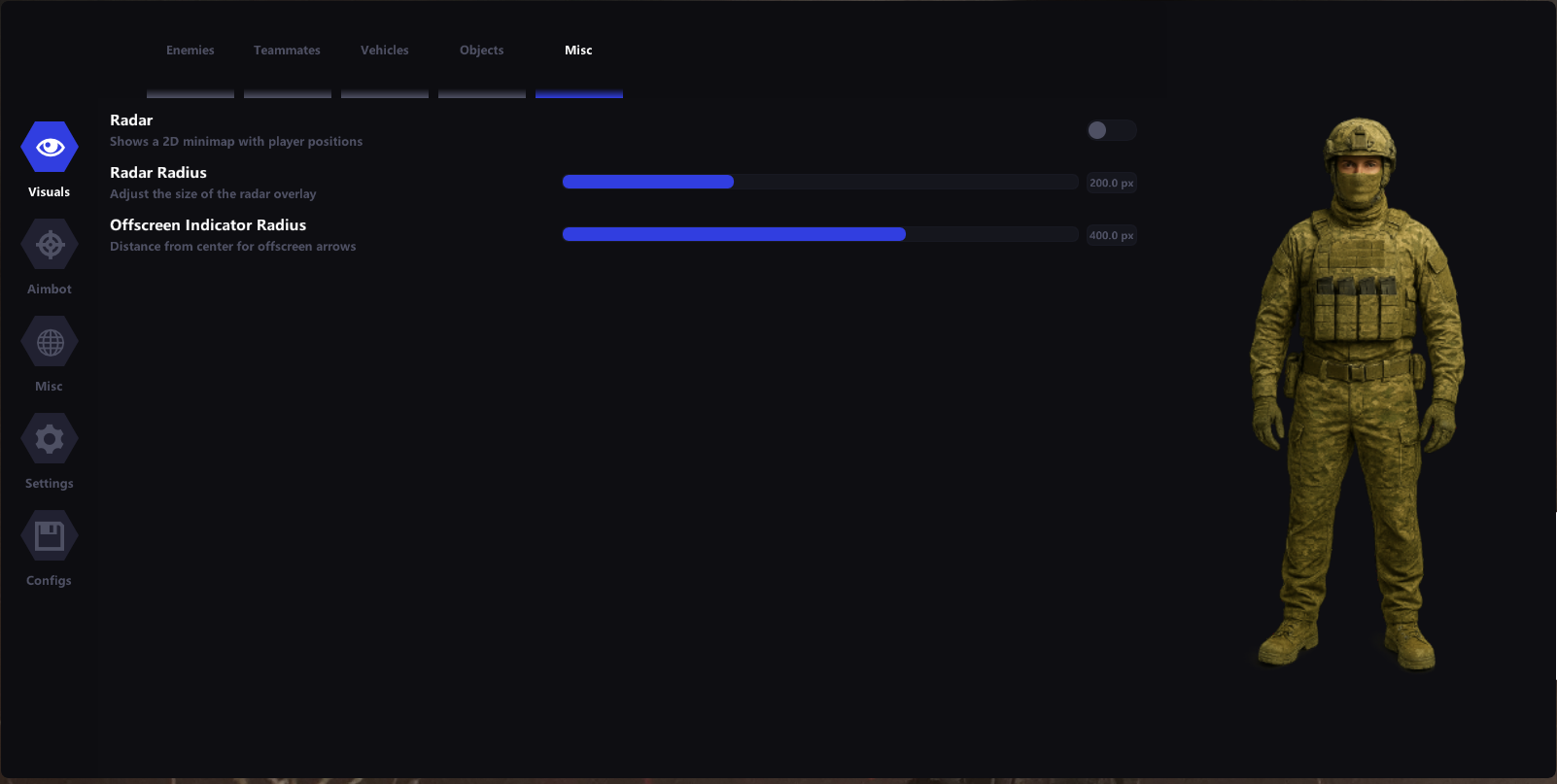Click the Offscreen Indicator Radius label

coord(208,225)
